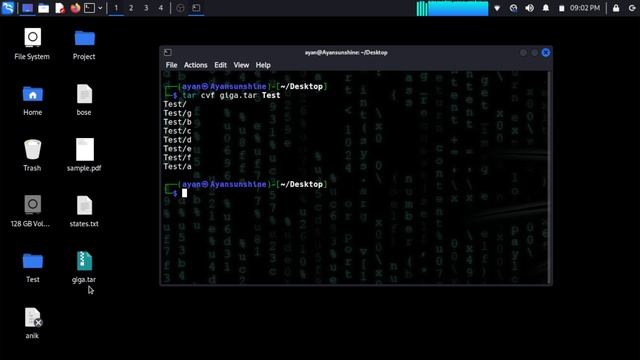Open the clock showing 09:02 PM
This screenshot has height=360, width=640.
click(585, 8)
